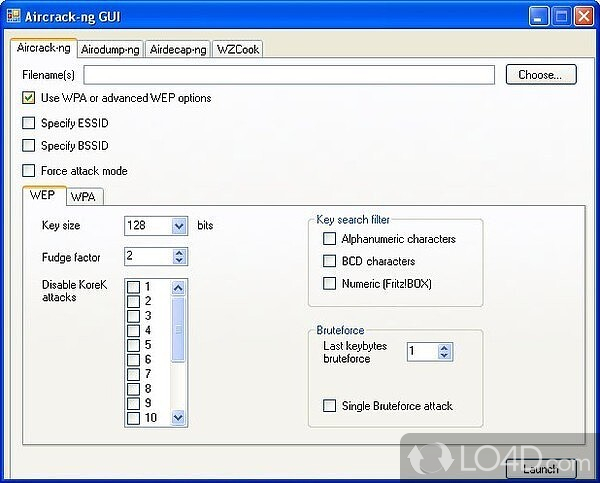Image resolution: width=600 pixels, height=483 pixels.
Task: Enable Alphanumeric characters filter
Action: pos(329,239)
